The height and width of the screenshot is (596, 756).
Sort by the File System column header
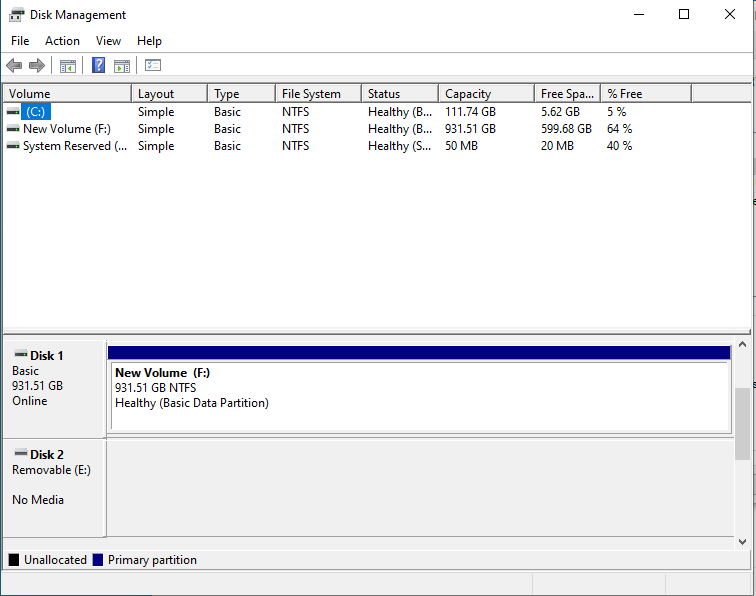[x=311, y=94]
